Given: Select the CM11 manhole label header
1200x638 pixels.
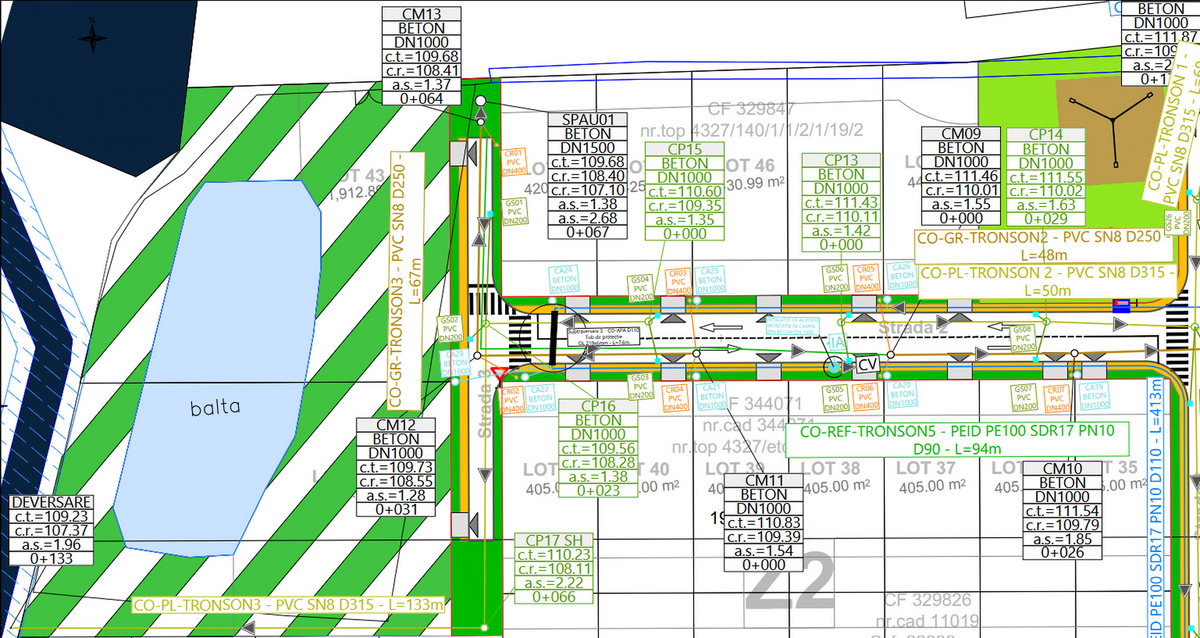Looking at the screenshot, I should pyautogui.click(x=764, y=481).
